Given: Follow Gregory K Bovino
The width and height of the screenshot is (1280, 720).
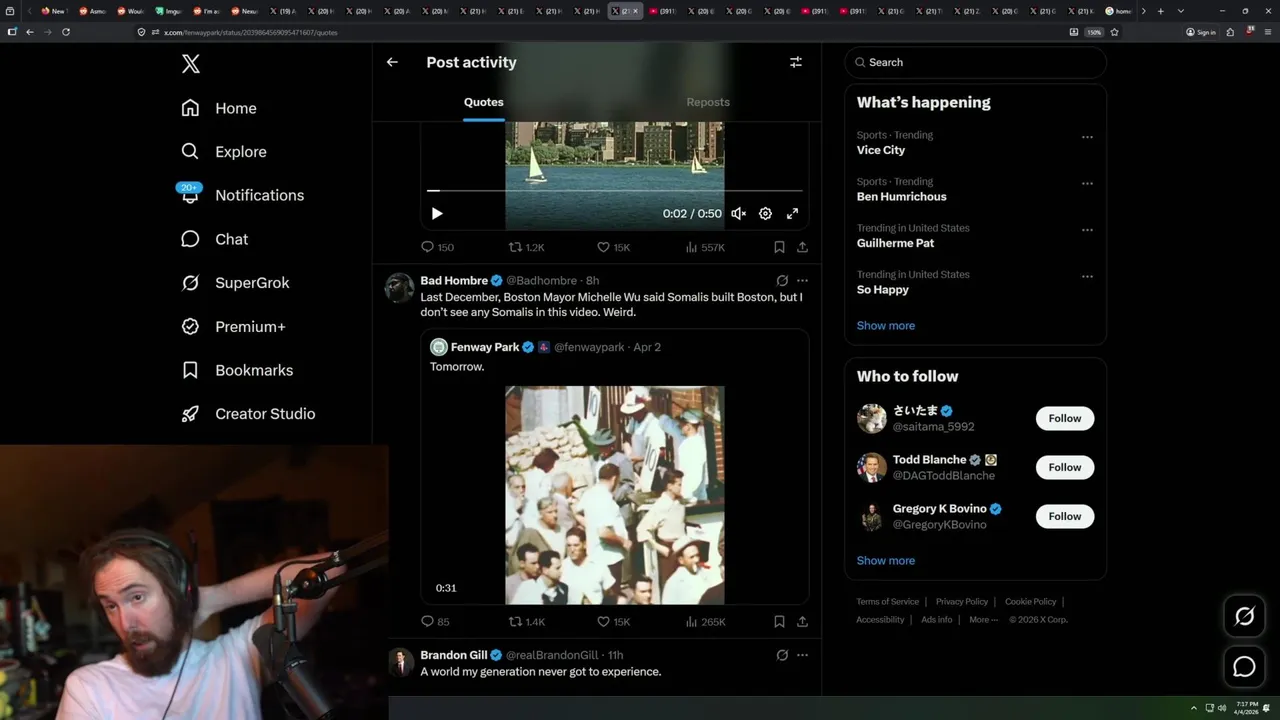Looking at the screenshot, I should (x=1065, y=516).
